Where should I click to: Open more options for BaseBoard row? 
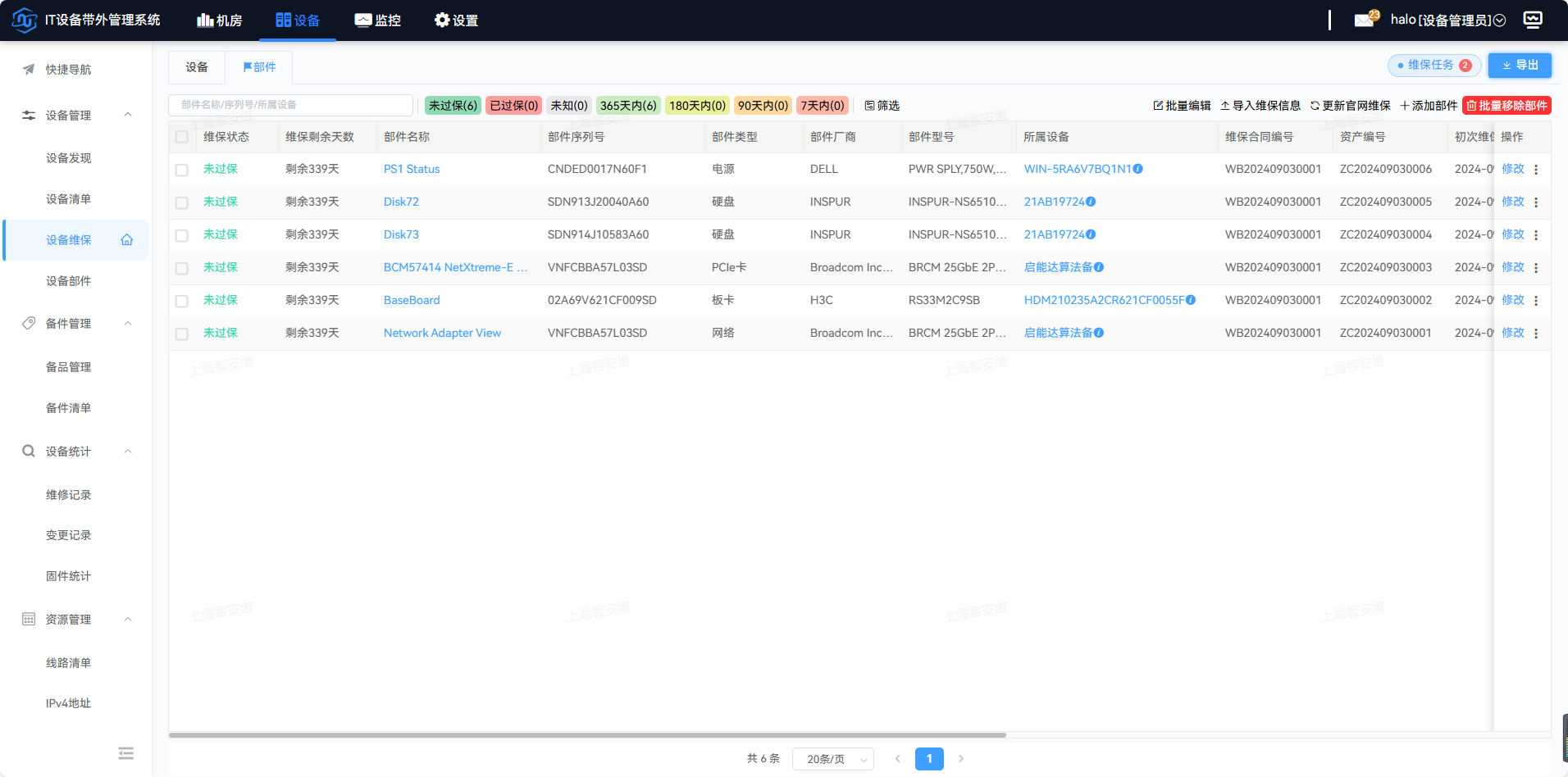1536,301
